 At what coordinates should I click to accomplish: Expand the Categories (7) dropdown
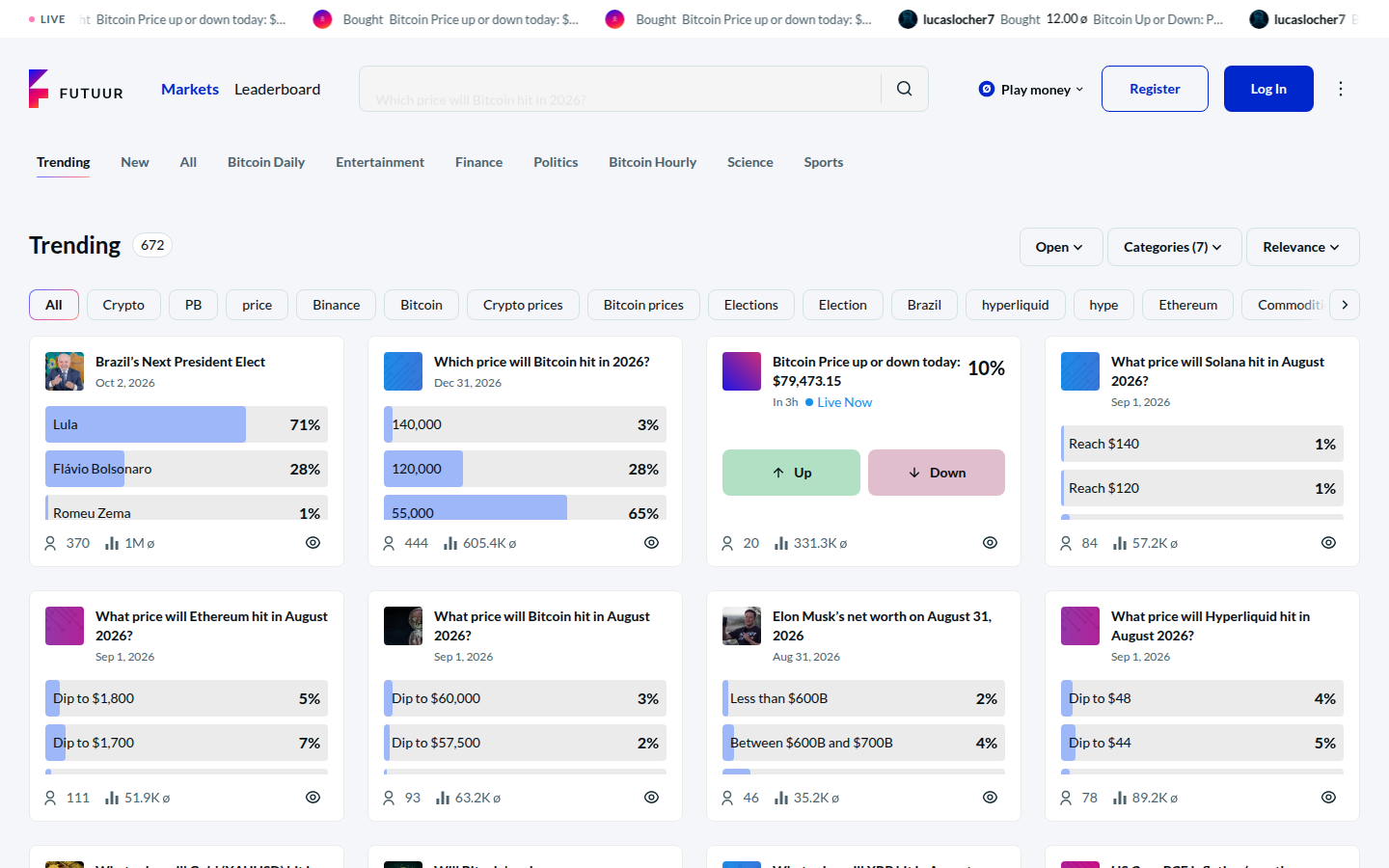1173,247
